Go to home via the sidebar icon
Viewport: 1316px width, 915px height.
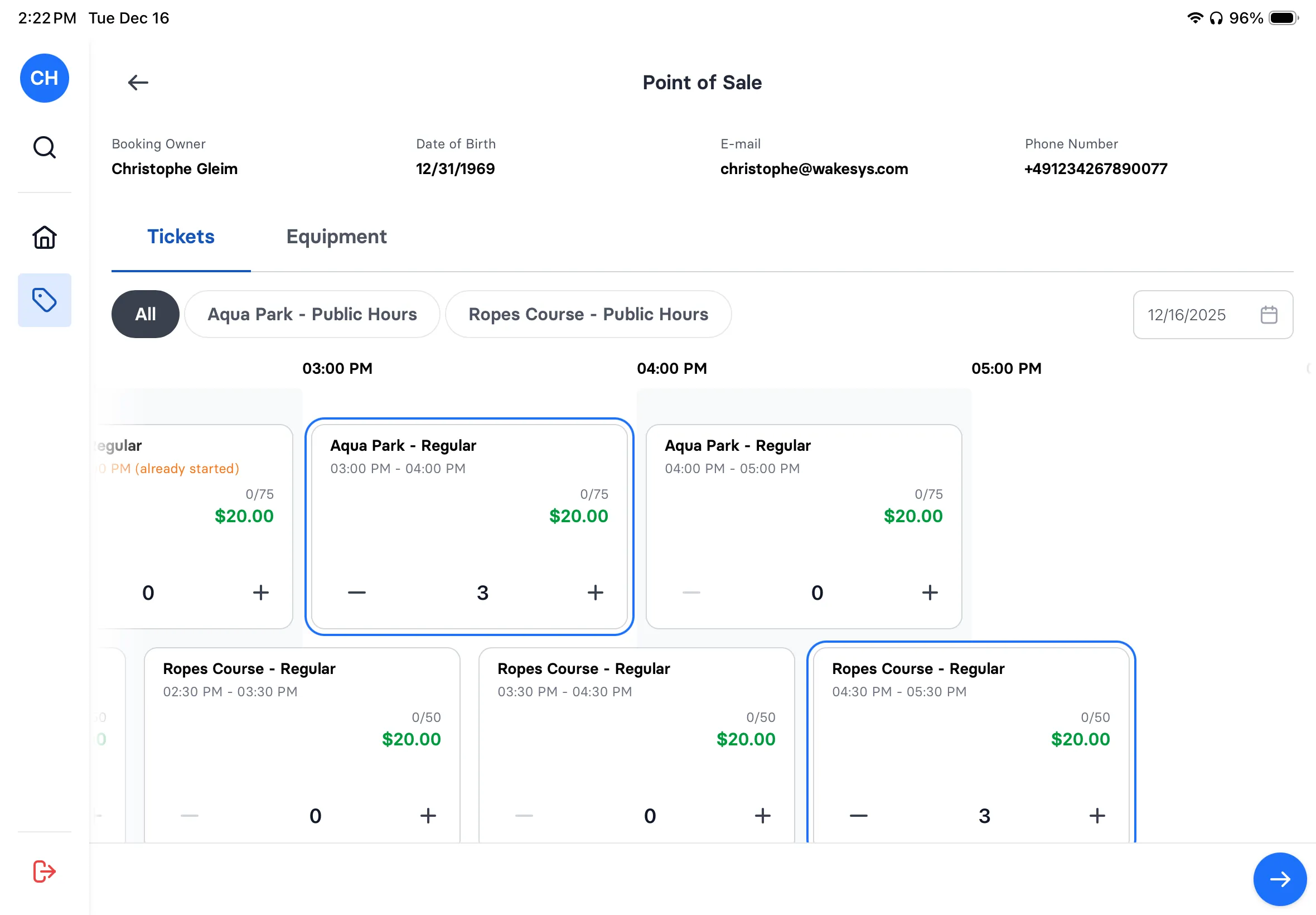44,237
